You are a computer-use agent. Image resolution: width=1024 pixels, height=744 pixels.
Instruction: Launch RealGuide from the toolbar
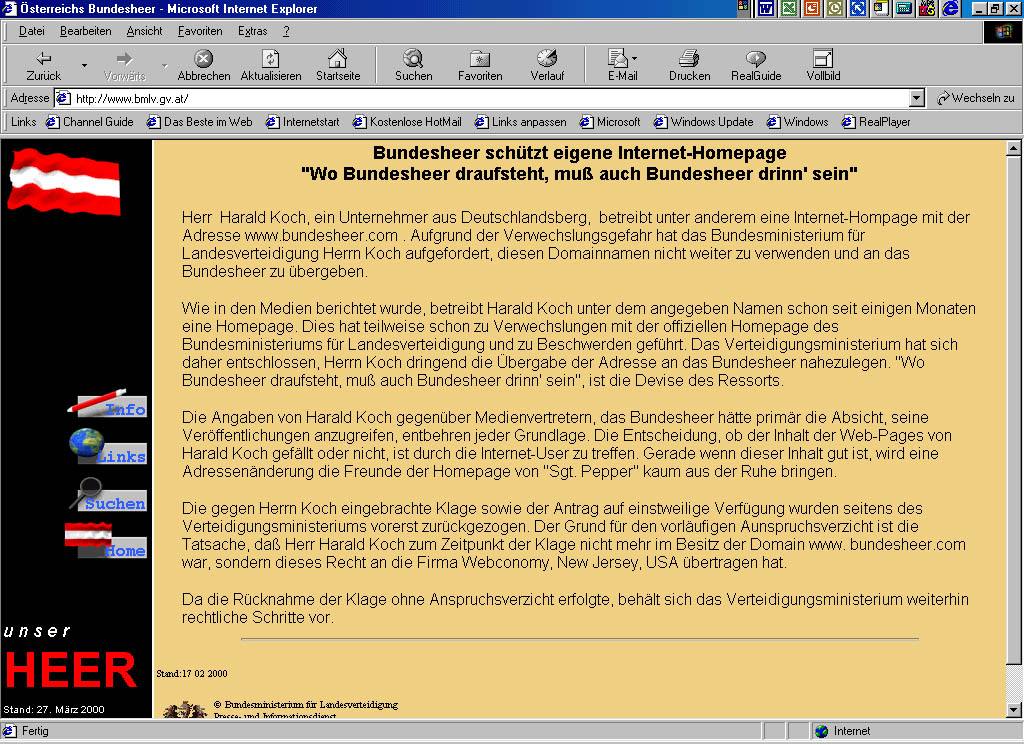pyautogui.click(x=756, y=65)
